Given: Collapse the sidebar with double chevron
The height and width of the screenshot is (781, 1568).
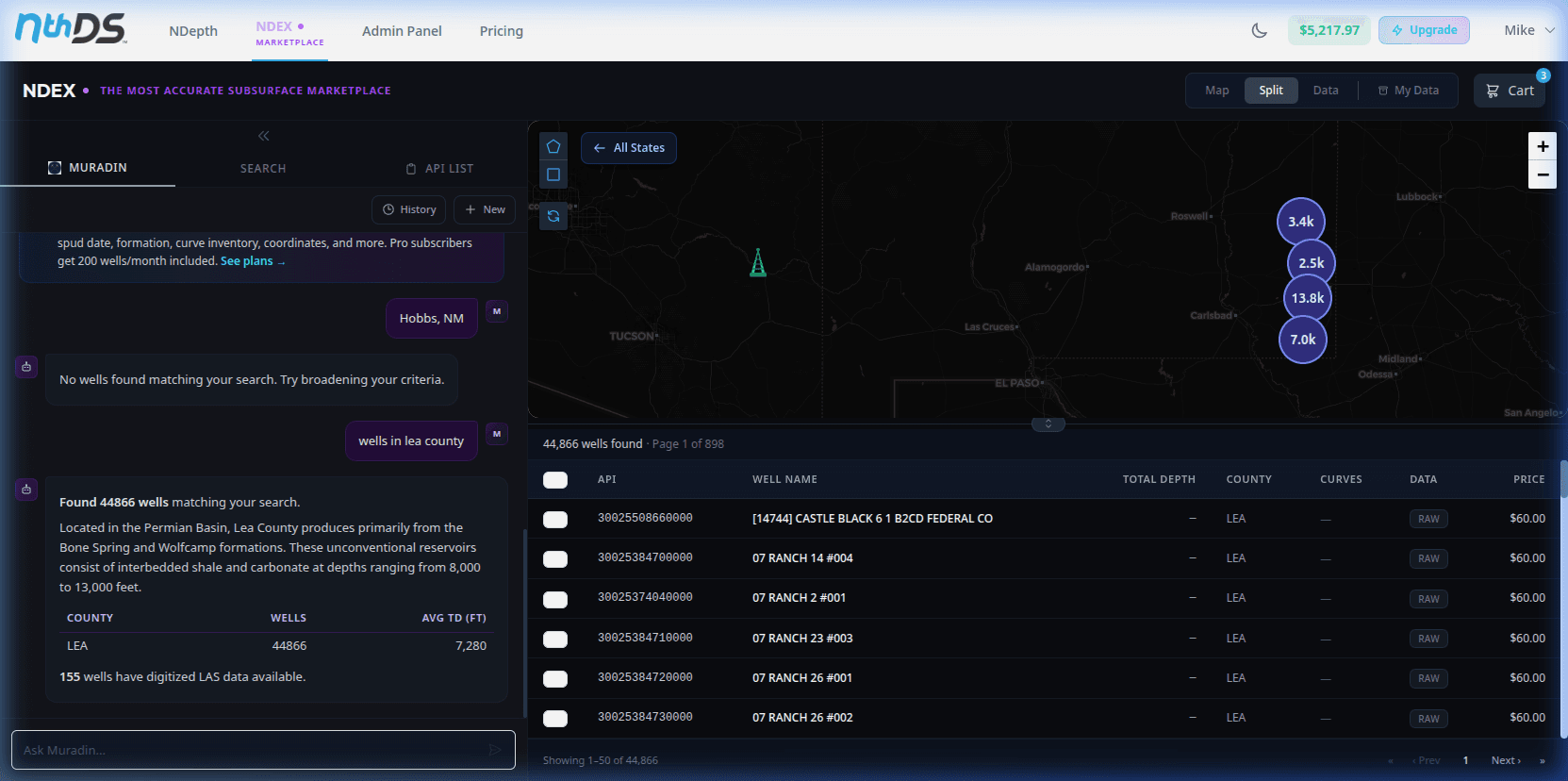Looking at the screenshot, I should (263, 136).
